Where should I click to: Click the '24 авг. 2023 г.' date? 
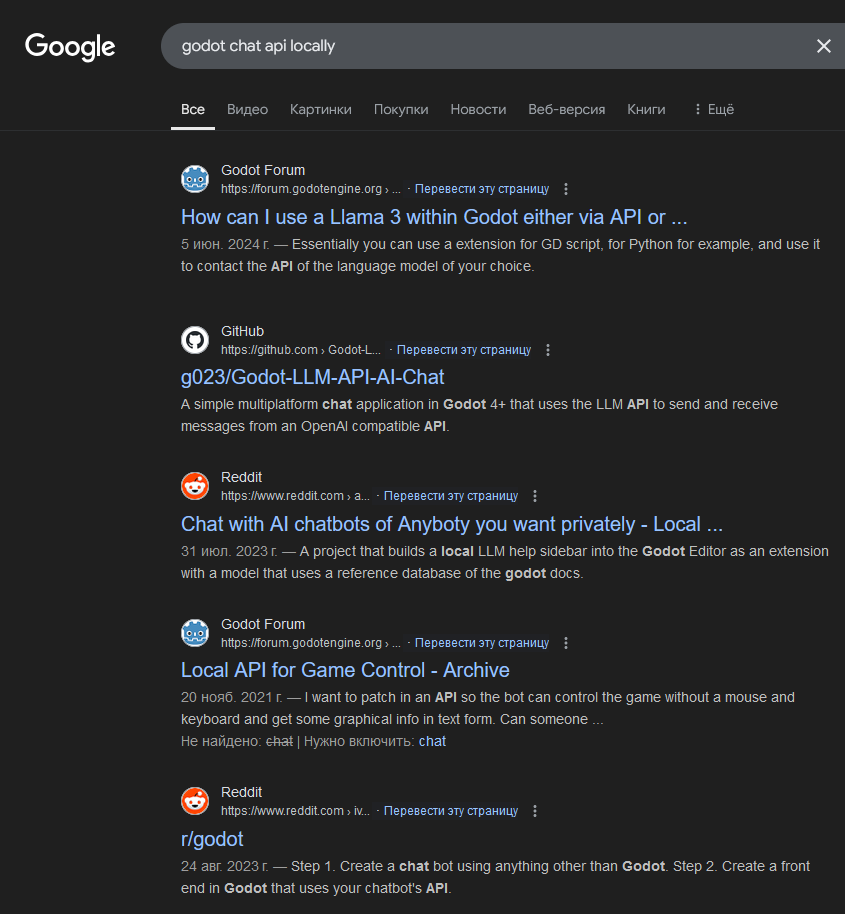coord(224,866)
